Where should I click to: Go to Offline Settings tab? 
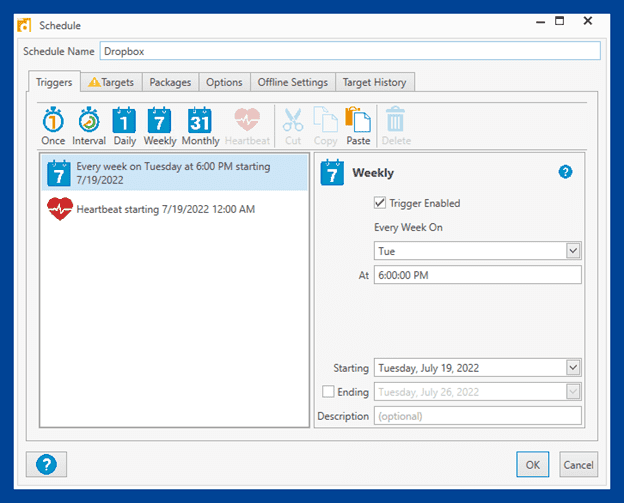292,82
